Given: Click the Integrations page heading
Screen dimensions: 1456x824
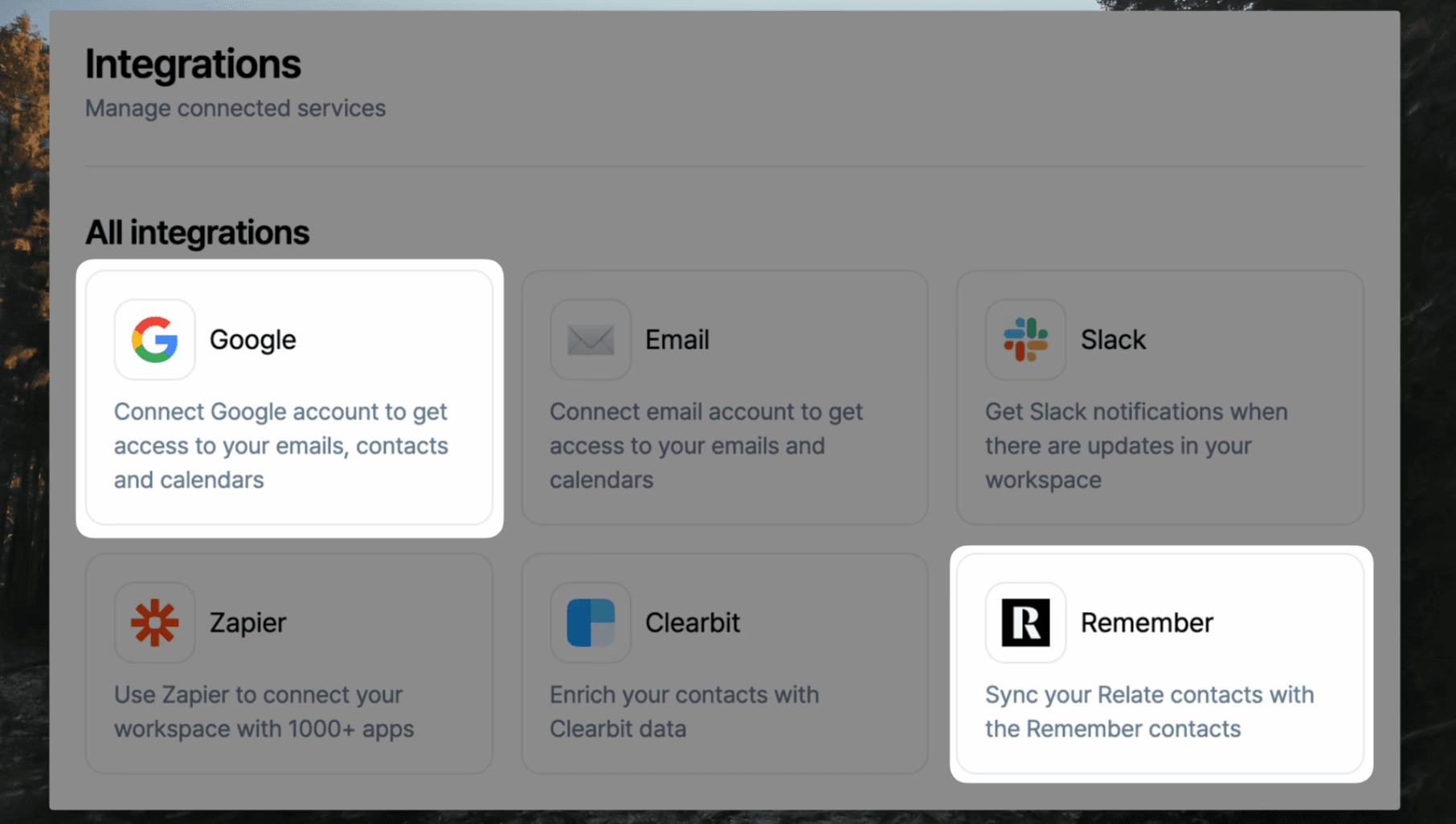Looking at the screenshot, I should (193, 64).
